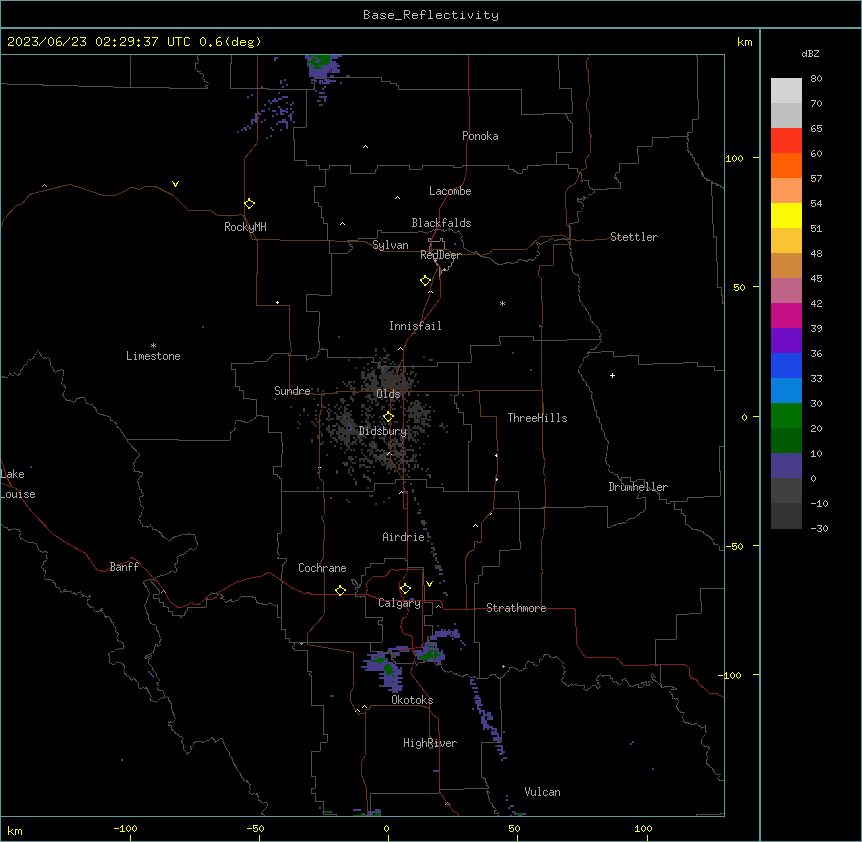Click the Lake Louise label
Image resolution: width=862 pixels, height=842 pixels.
click(x=18, y=484)
